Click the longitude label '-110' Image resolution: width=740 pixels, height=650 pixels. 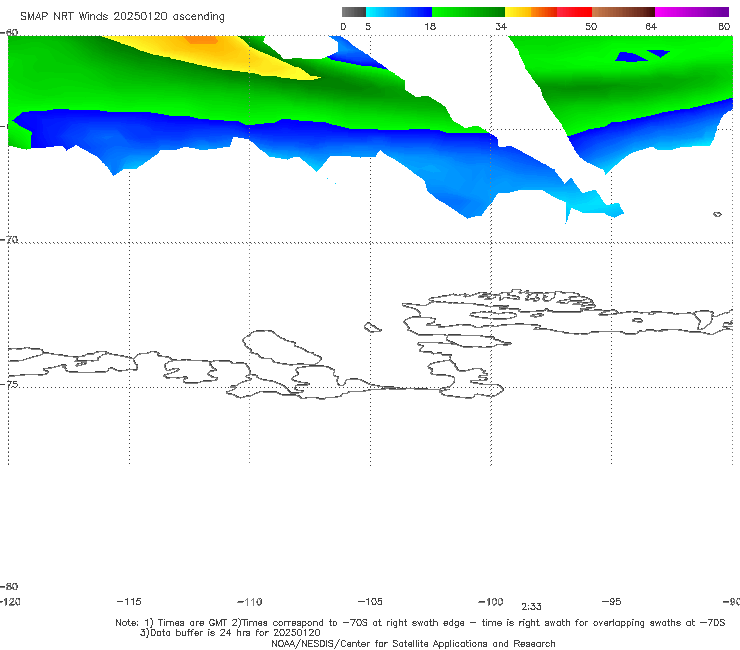(x=250, y=602)
